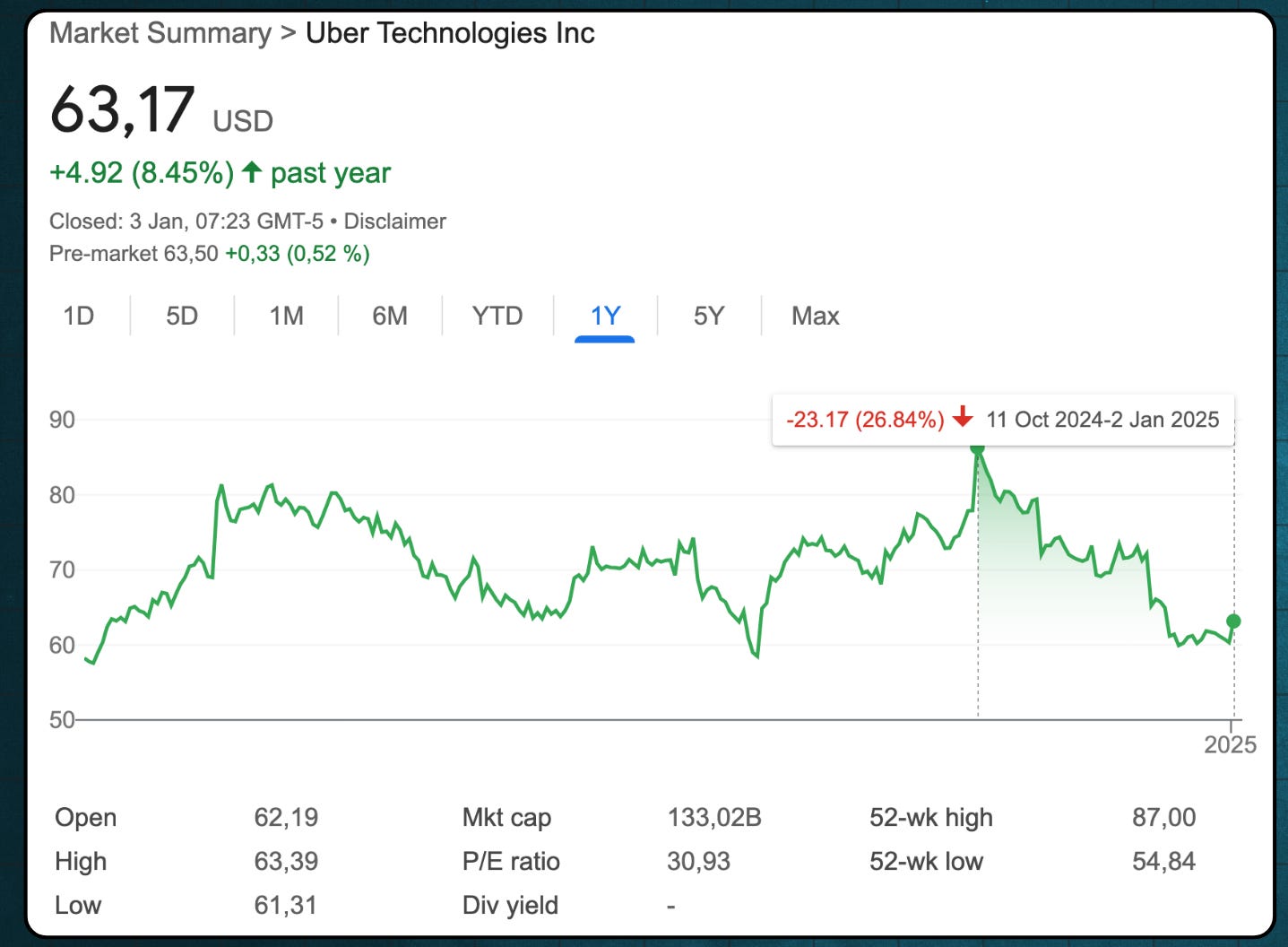Click the +4.92 (8.45%) change text
This screenshot has height=947, width=1288.
pos(142,172)
